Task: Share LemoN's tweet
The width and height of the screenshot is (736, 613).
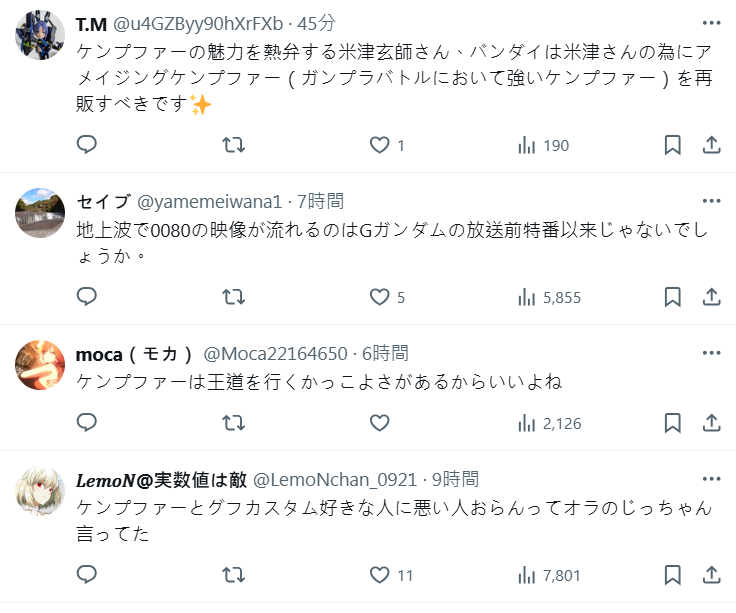Action: click(x=712, y=575)
